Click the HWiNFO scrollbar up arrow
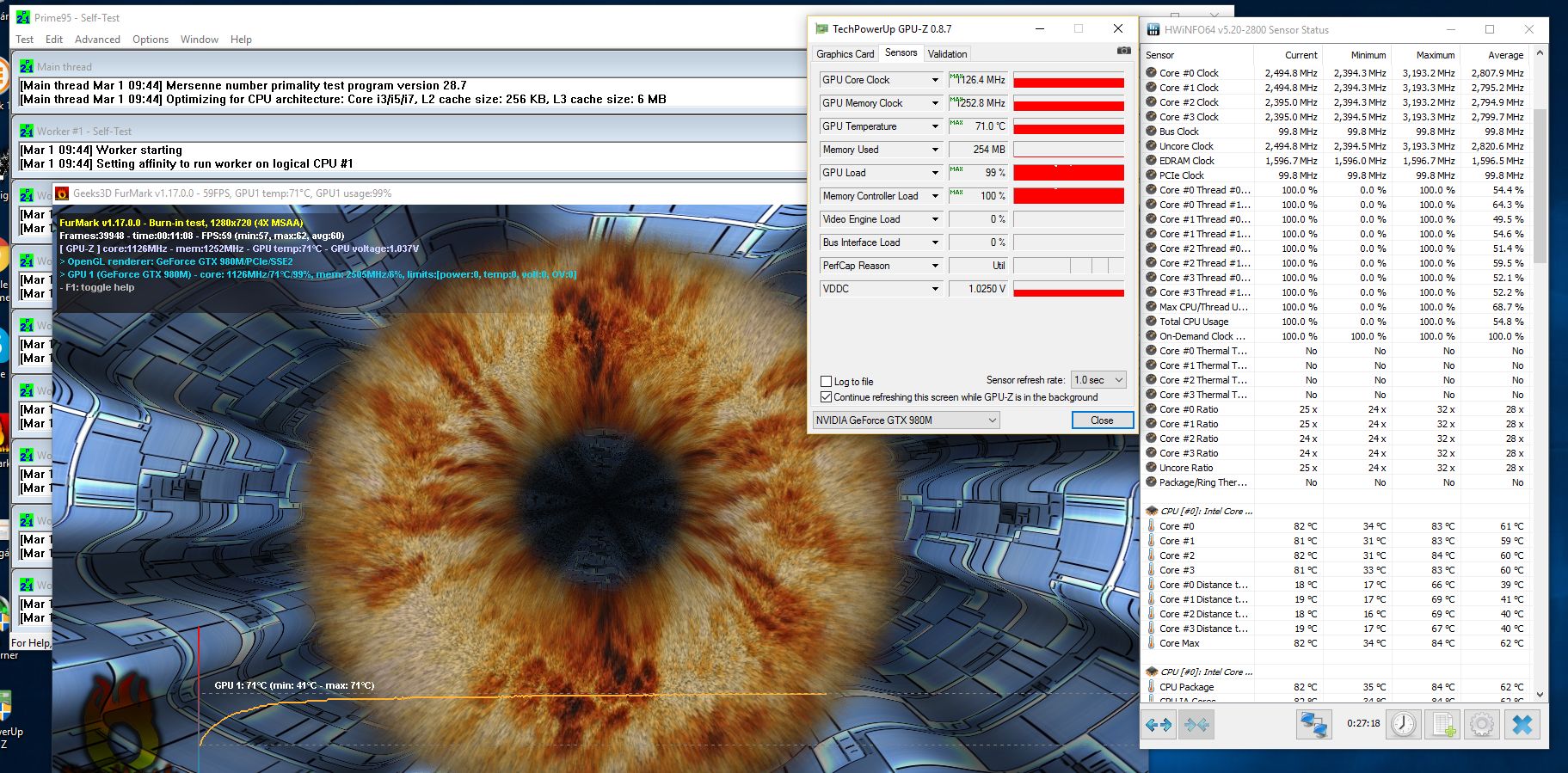The height and width of the screenshot is (773, 1568). 1540,53
